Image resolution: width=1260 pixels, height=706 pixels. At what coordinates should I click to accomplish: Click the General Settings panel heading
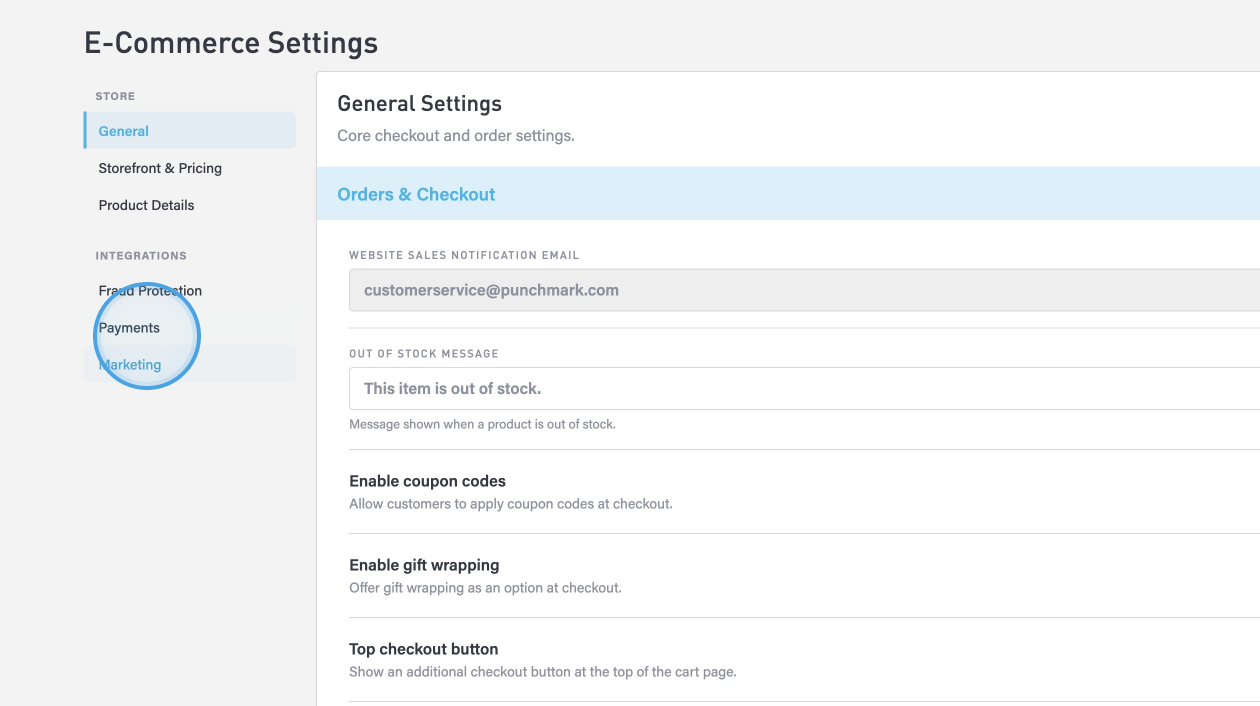[419, 104]
